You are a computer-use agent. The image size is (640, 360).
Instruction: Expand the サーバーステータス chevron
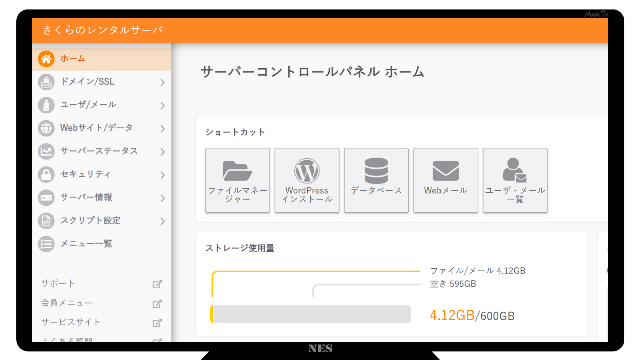tap(162, 152)
